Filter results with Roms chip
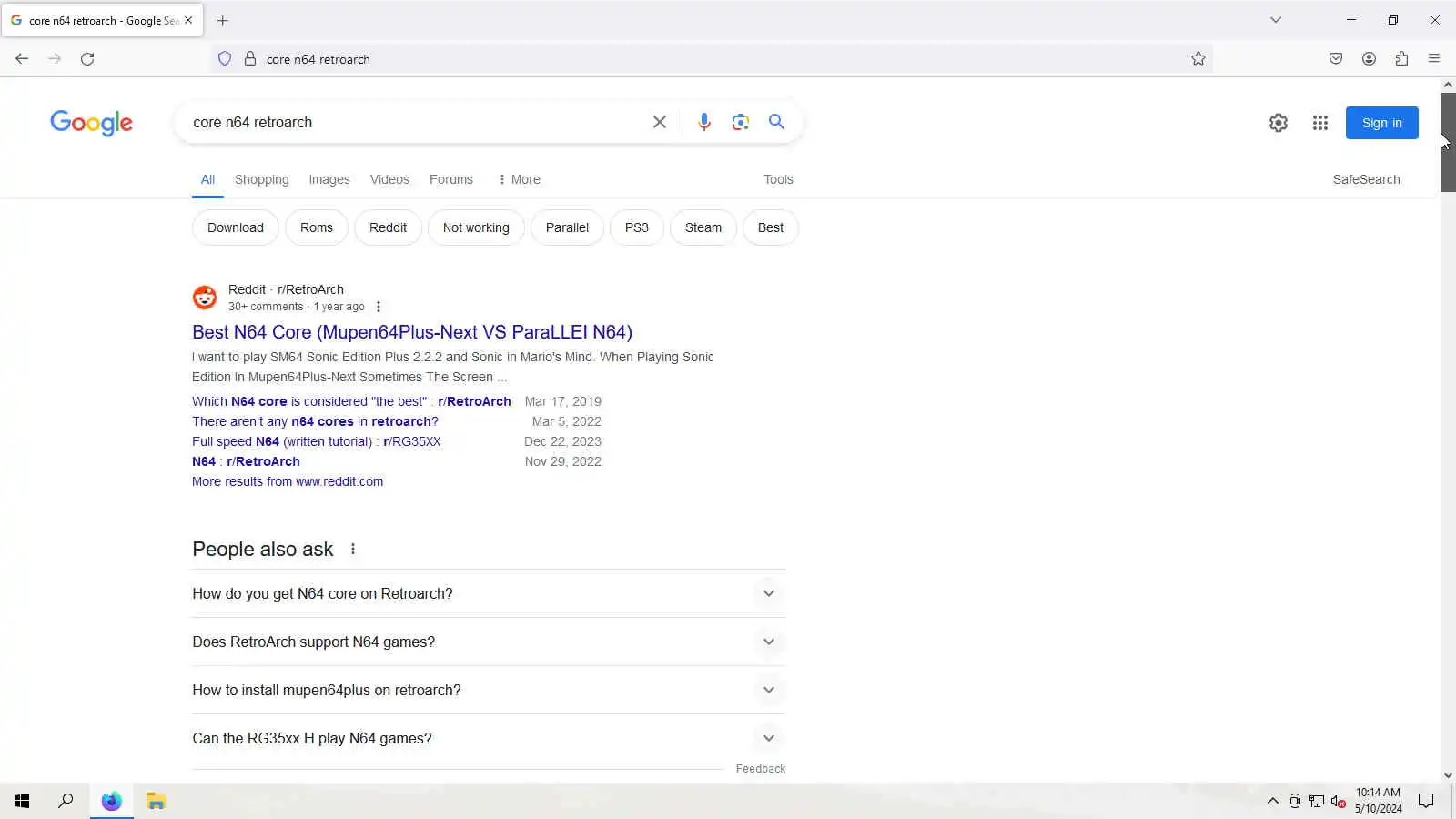Viewport: 1456px width, 819px height. [316, 227]
